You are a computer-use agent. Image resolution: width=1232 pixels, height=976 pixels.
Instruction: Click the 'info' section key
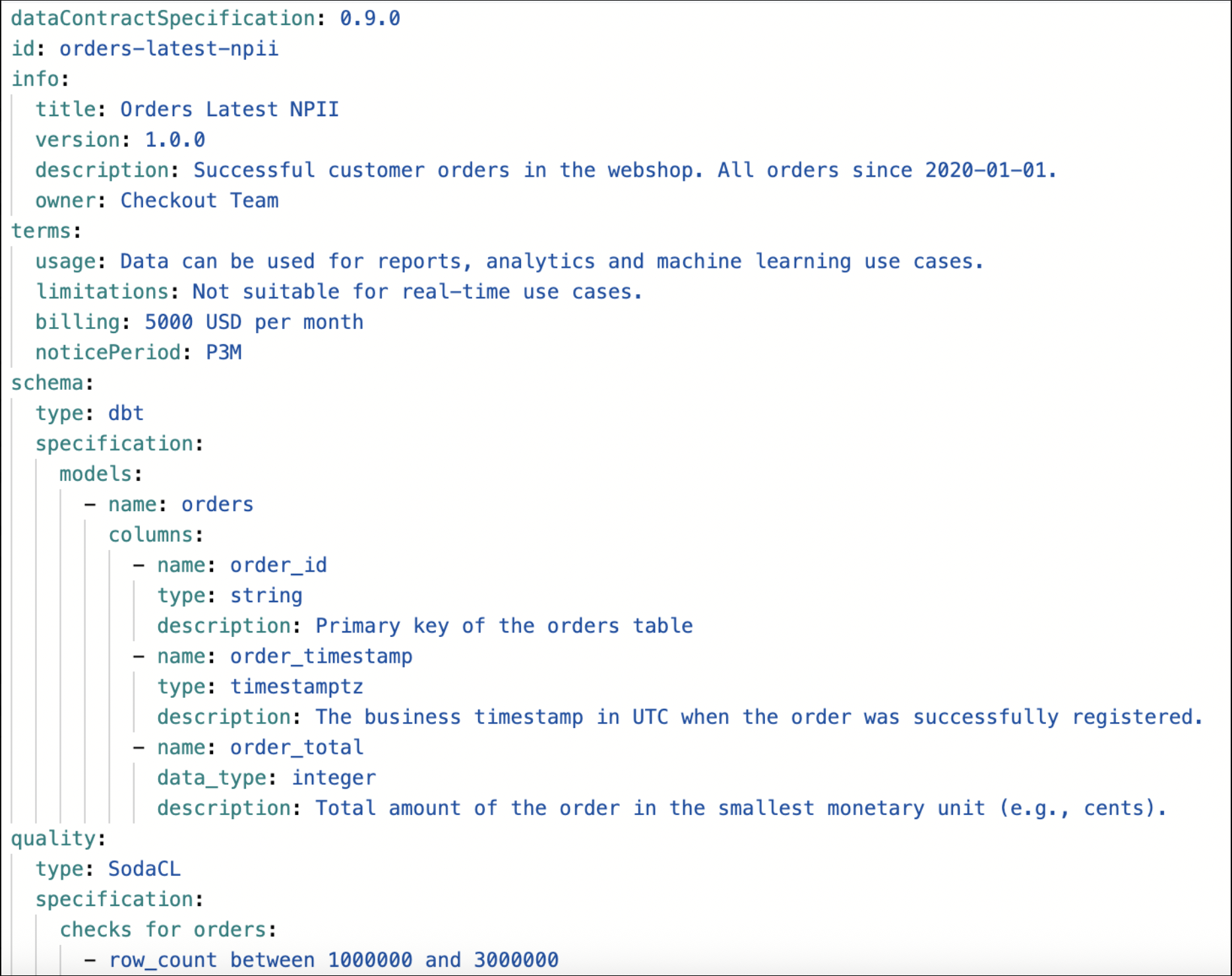35,79
